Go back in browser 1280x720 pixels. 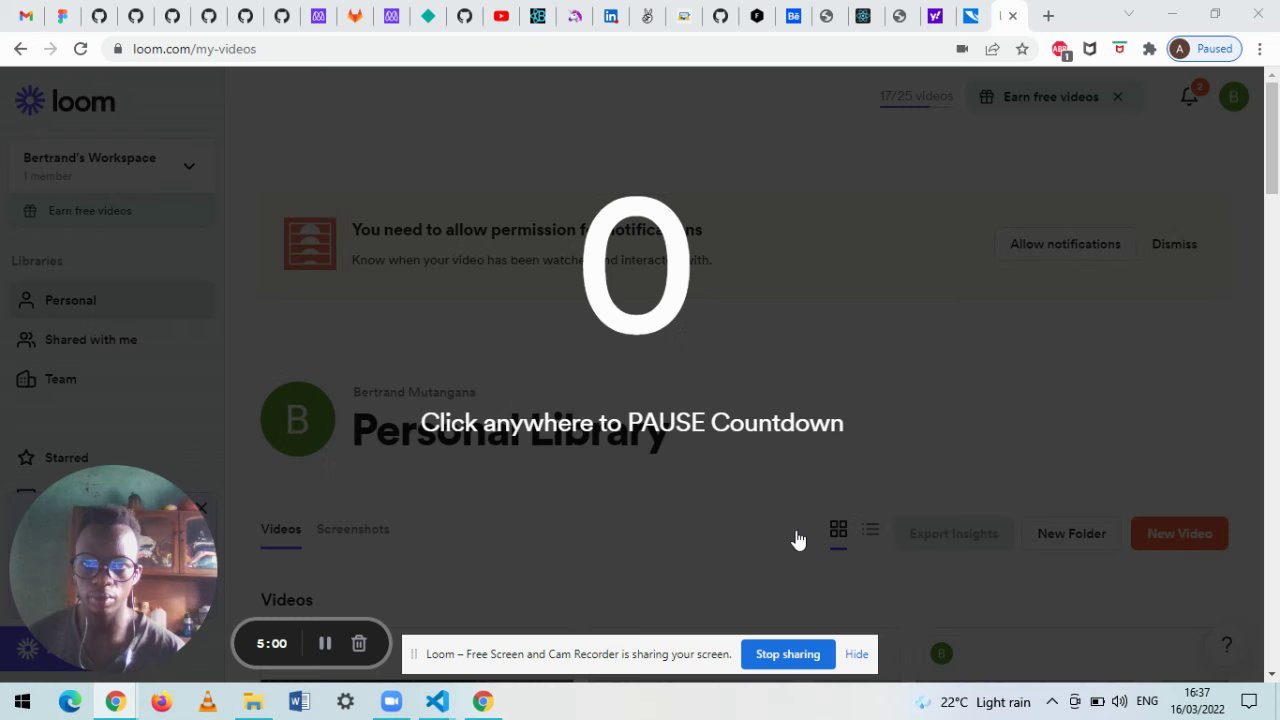pos(20,48)
